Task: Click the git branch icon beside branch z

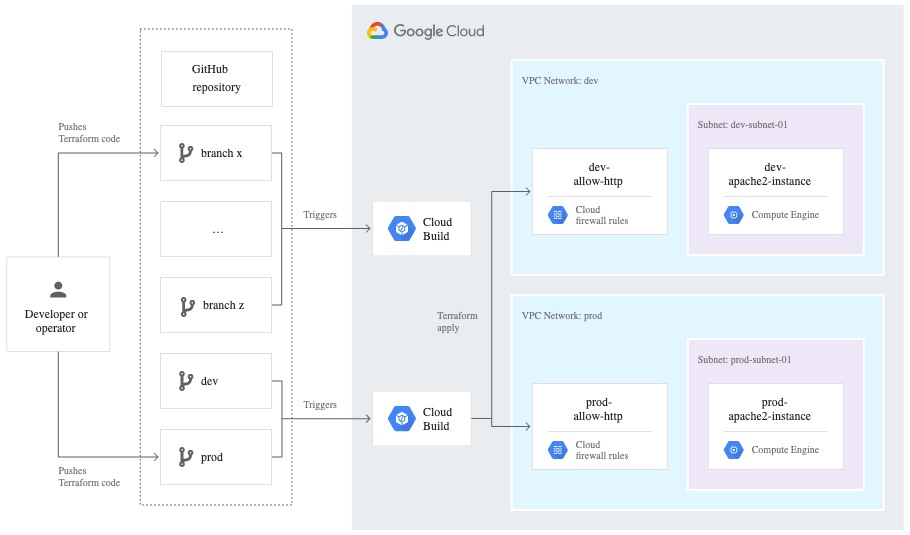Action: coord(187,307)
